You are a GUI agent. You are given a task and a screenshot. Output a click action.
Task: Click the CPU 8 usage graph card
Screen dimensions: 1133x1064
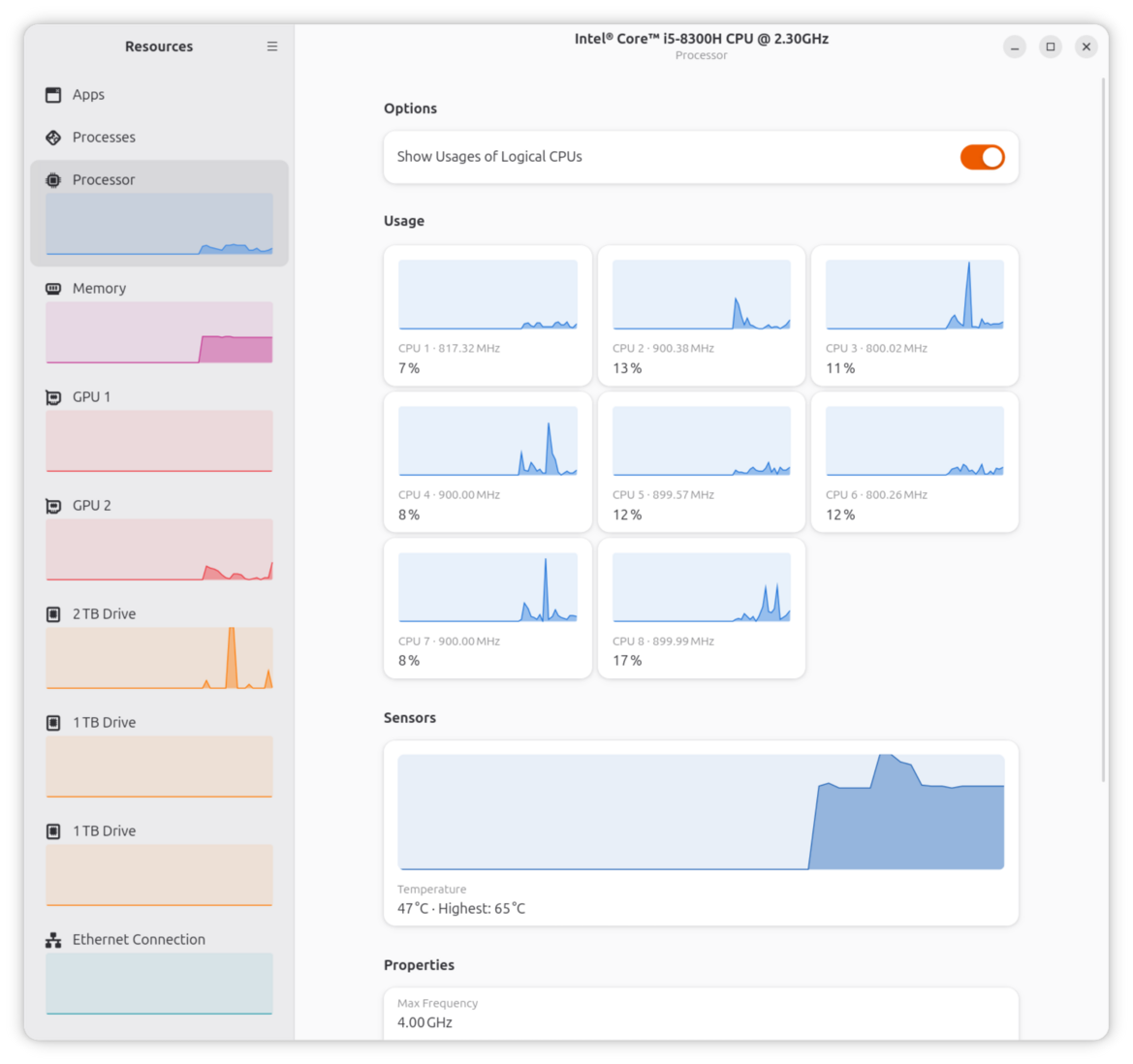(701, 609)
